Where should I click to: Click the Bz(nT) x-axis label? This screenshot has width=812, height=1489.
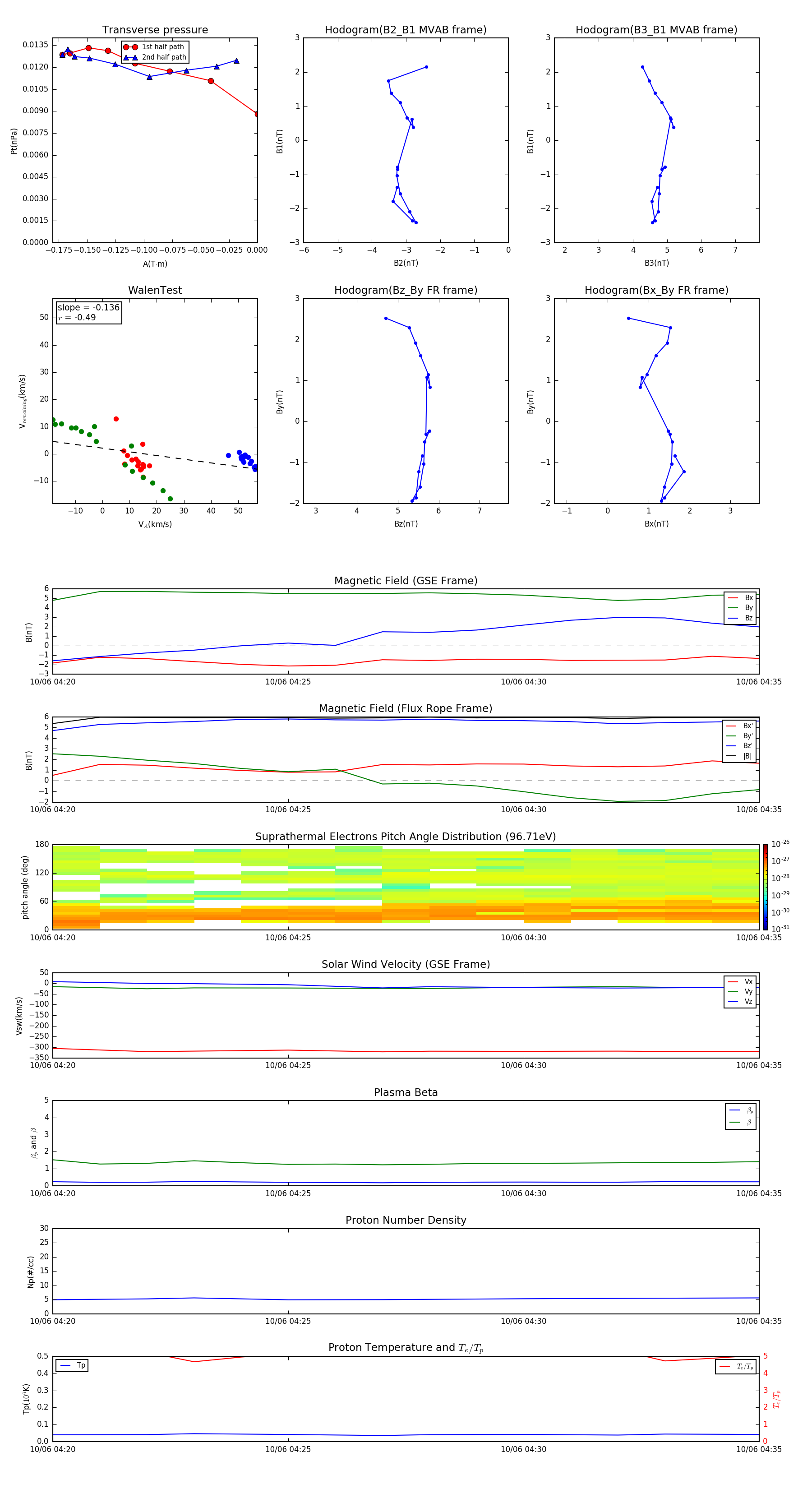pos(406,524)
